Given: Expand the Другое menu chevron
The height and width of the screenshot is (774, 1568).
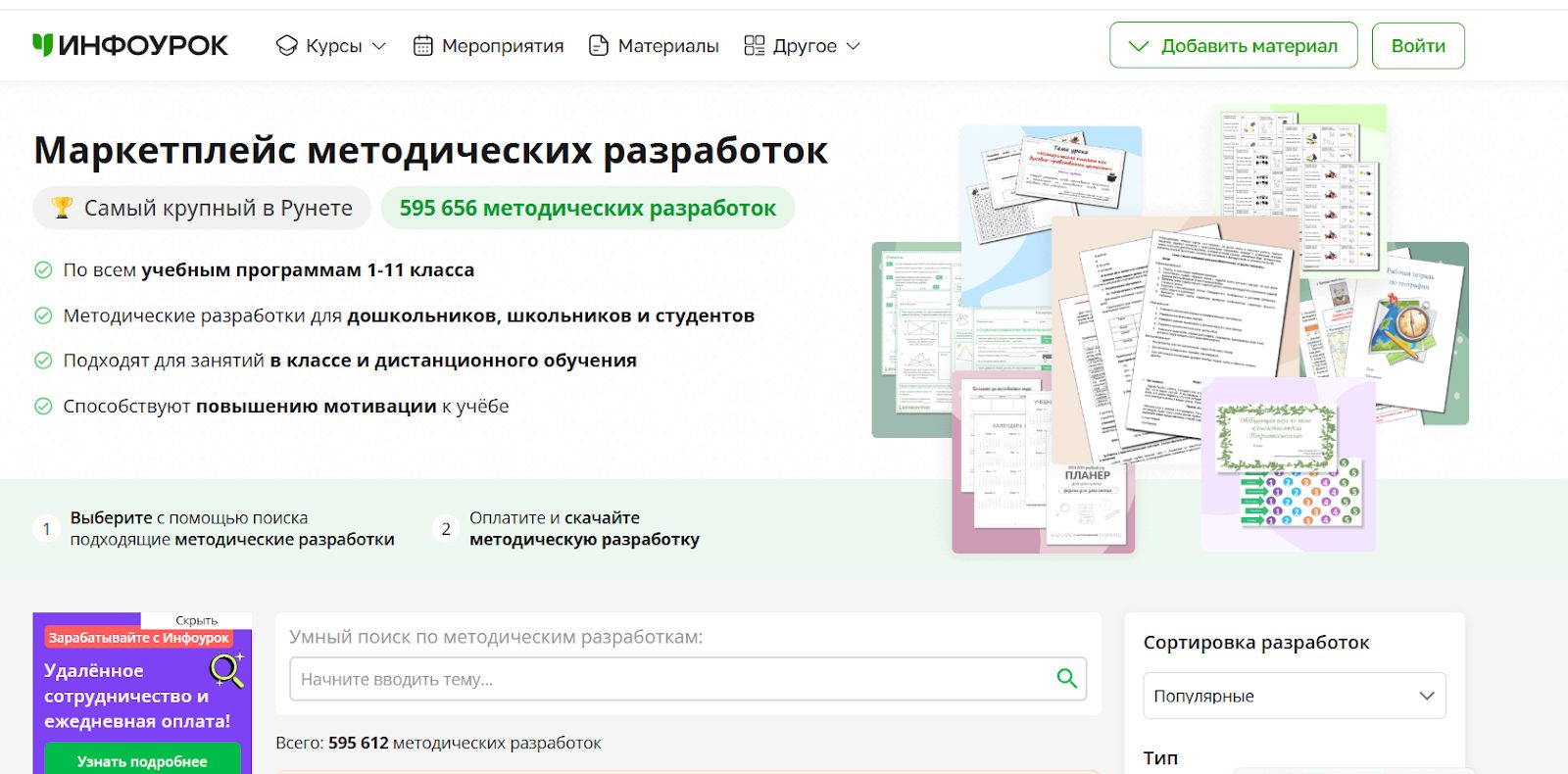Looking at the screenshot, I should pos(853,46).
